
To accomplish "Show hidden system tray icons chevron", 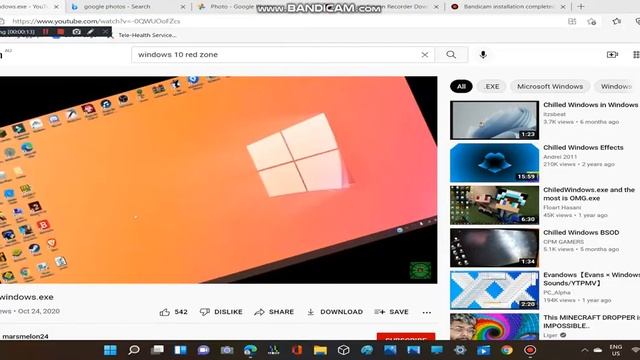I will pyautogui.click(x=584, y=350).
